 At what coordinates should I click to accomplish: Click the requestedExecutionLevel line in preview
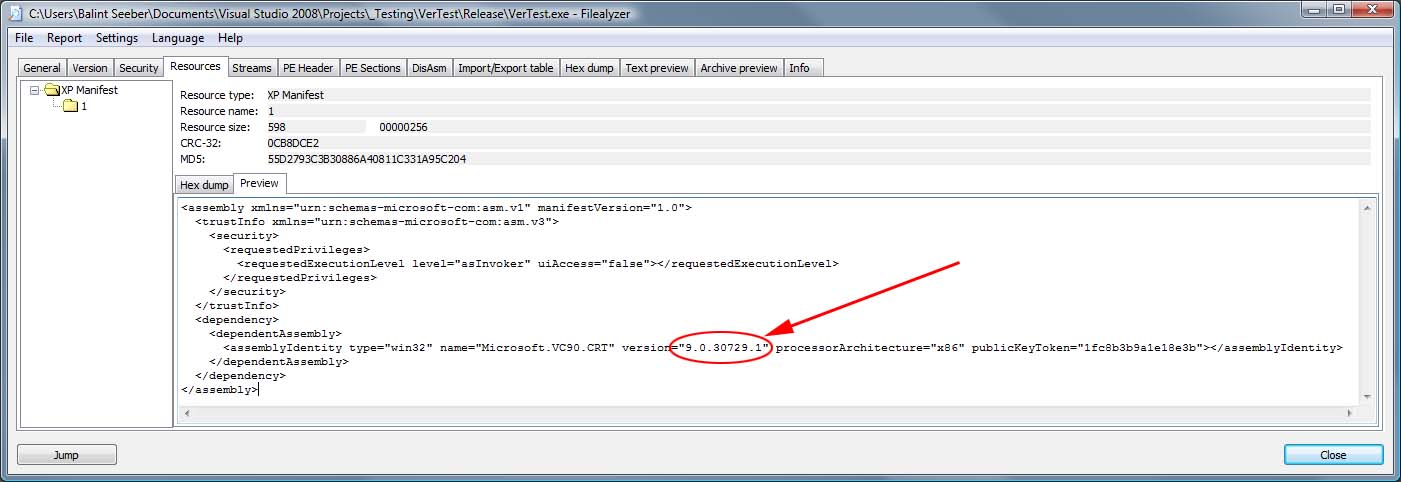(x=538, y=264)
